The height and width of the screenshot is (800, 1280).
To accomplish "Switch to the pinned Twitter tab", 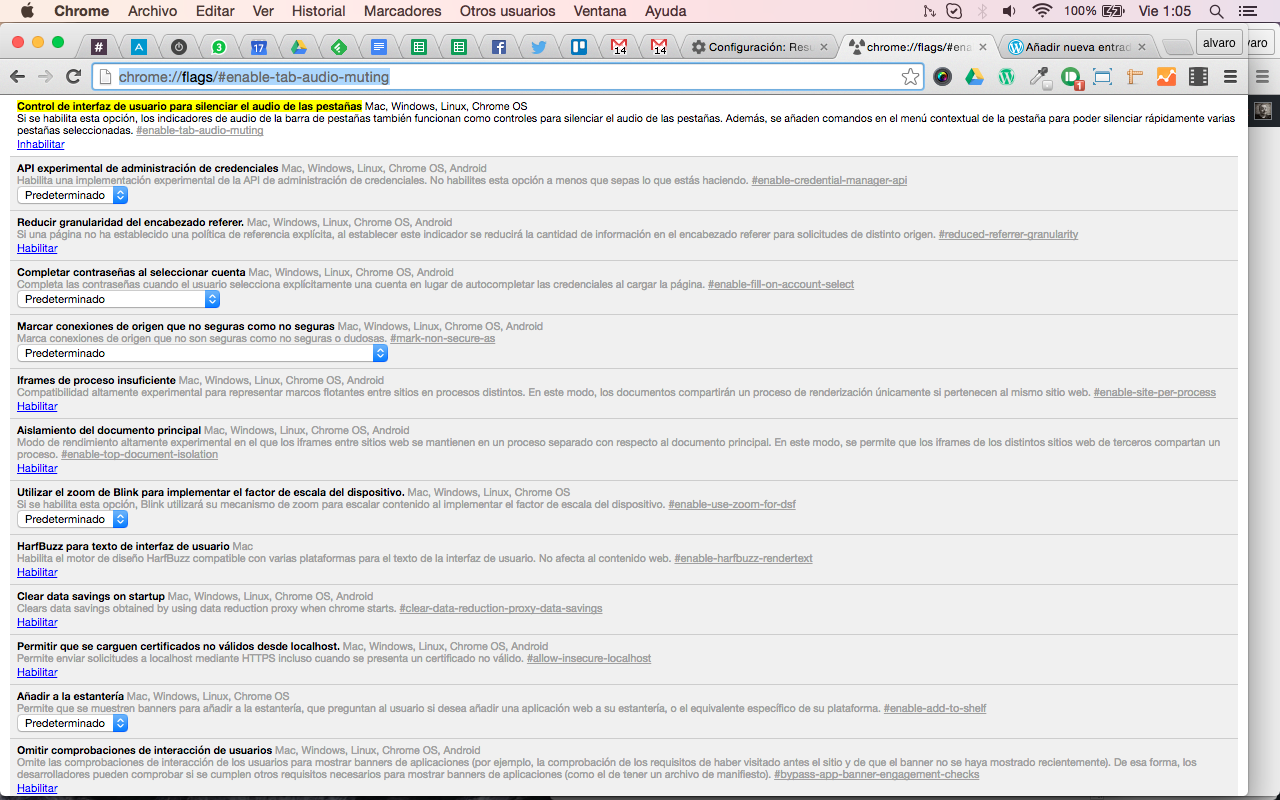I will tap(538, 47).
